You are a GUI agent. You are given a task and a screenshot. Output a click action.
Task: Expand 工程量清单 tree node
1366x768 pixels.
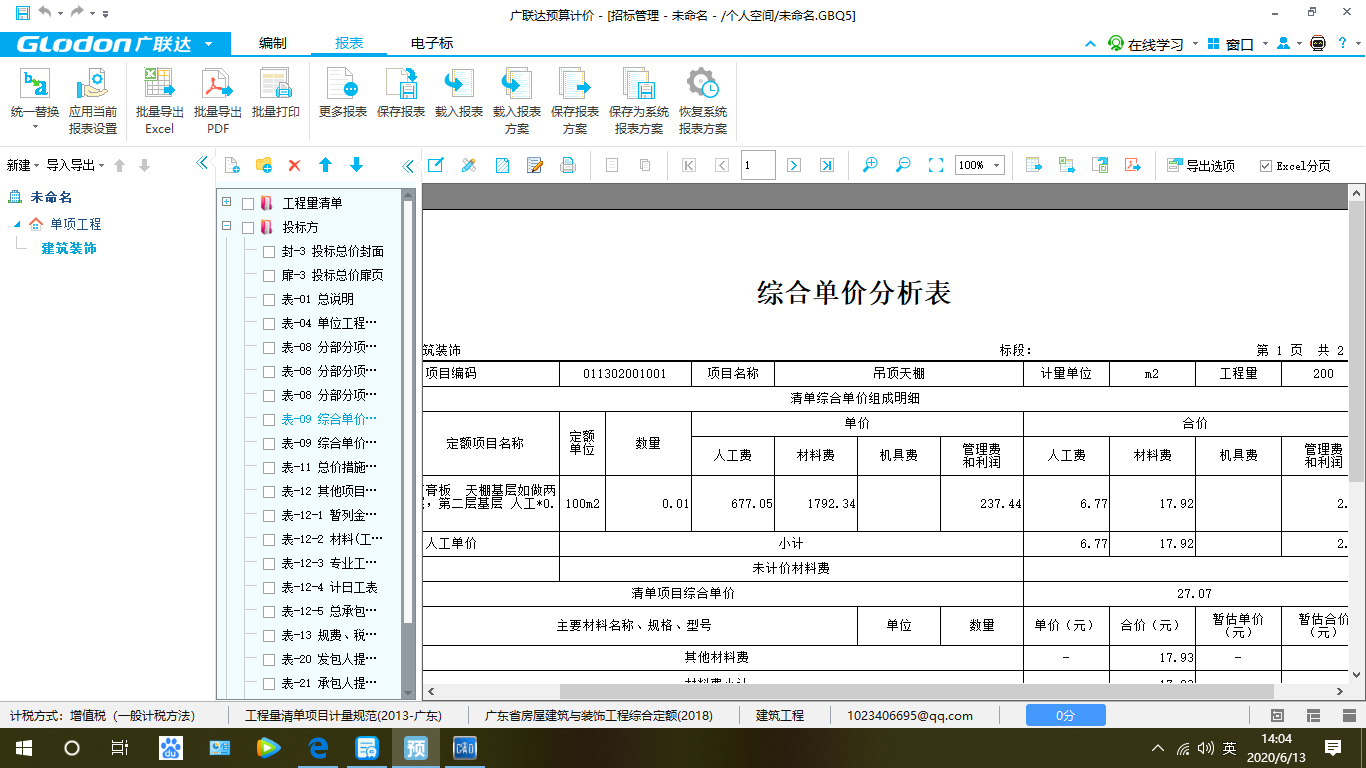click(227, 202)
